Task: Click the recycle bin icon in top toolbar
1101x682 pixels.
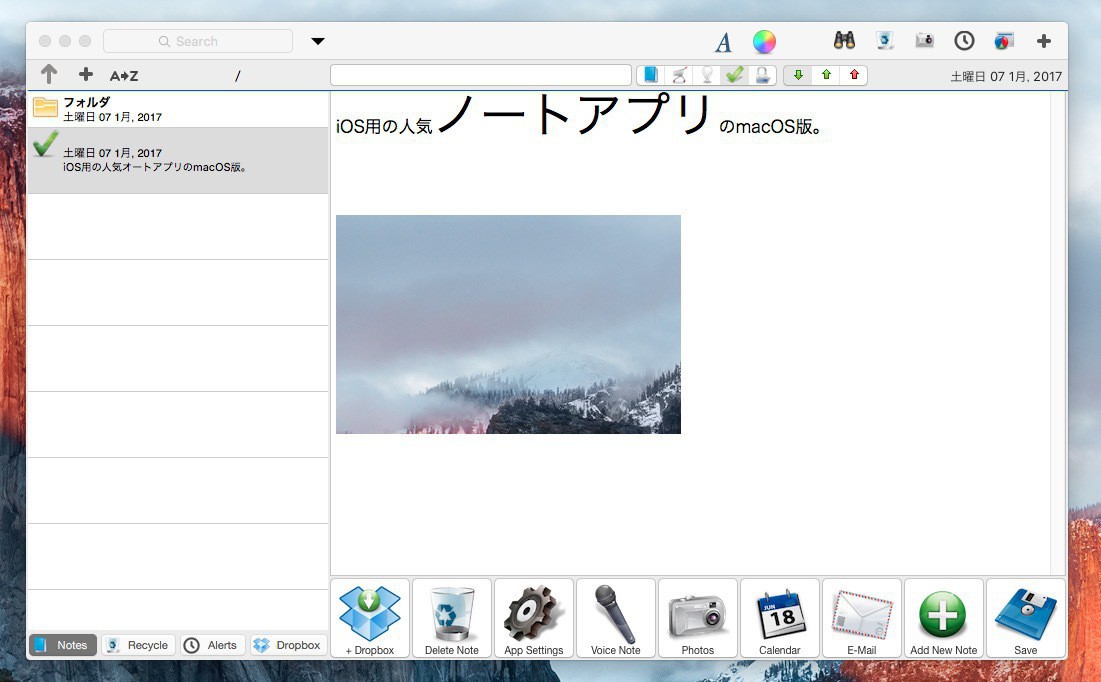Action: click(885, 41)
